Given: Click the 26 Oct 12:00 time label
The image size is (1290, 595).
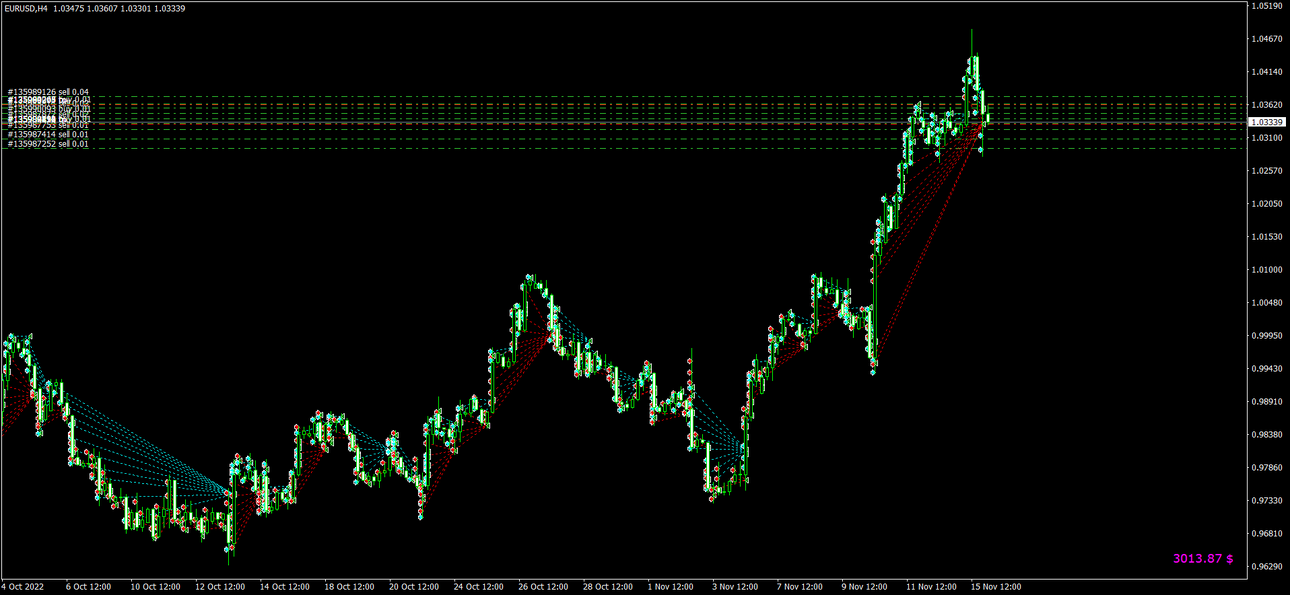Looking at the screenshot, I should click(x=544, y=587).
